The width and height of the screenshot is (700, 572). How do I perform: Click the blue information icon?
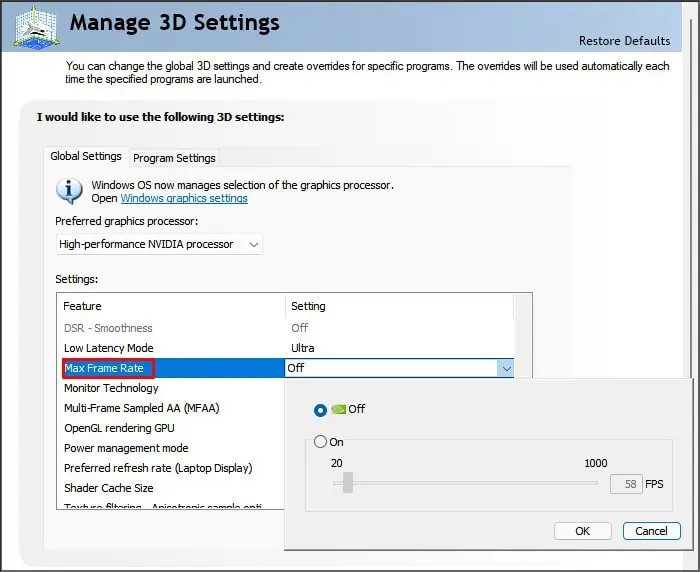(69, 191)
